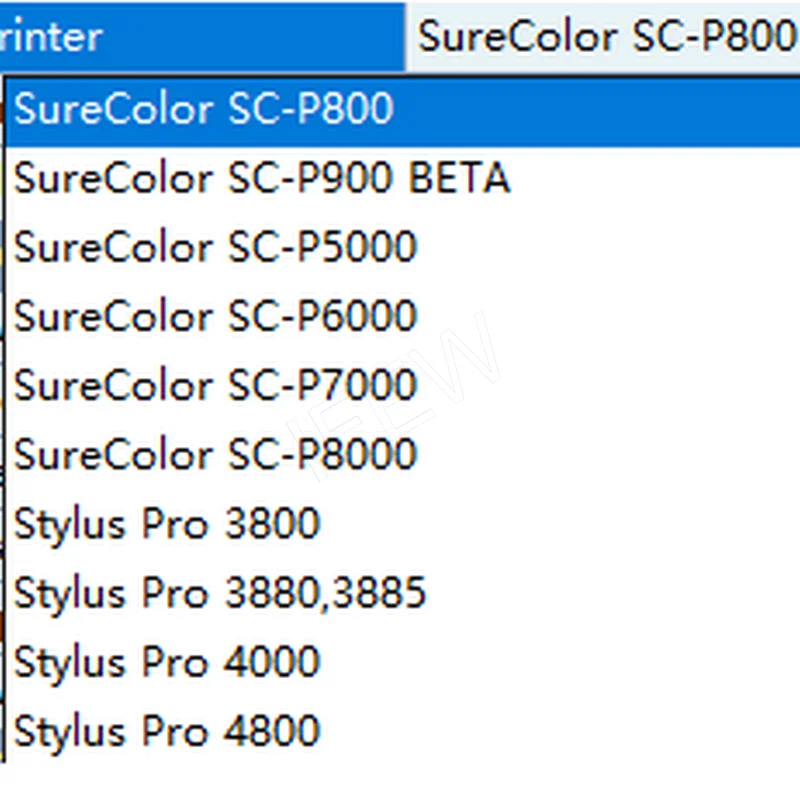Change selection to SureColor P7000 model
The image size is (800, 800).
(x=215, y=386)
